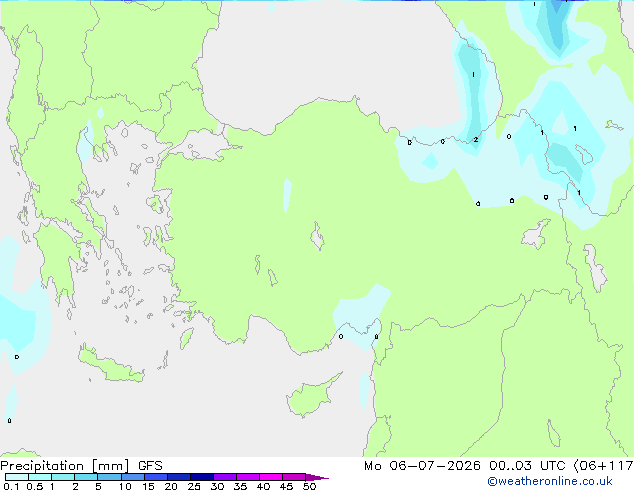Select the legend swatch between 0.1 and 0.5
Screen dimensions: 634x490
click(17, 477)
